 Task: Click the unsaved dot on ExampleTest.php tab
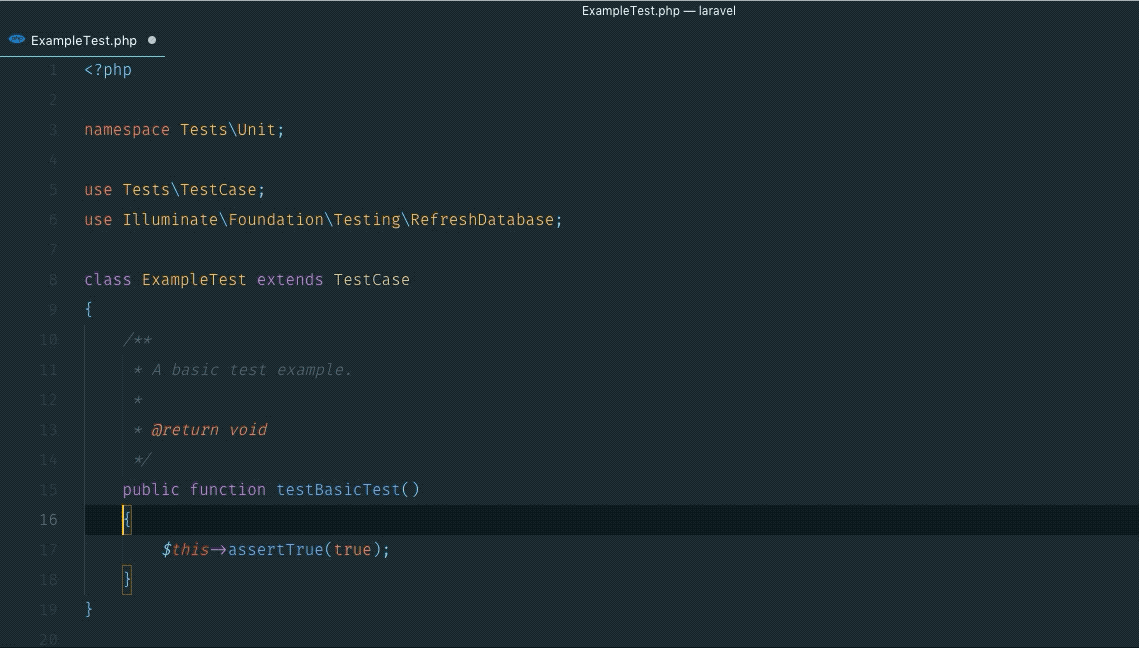(x=152, y=41)
